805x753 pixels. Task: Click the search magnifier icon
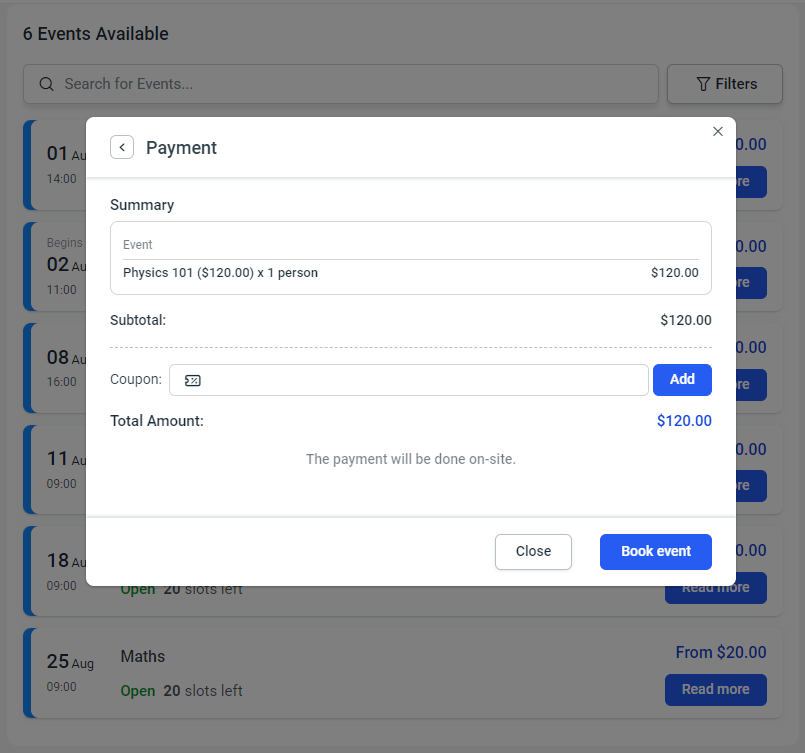coord(46,84)
